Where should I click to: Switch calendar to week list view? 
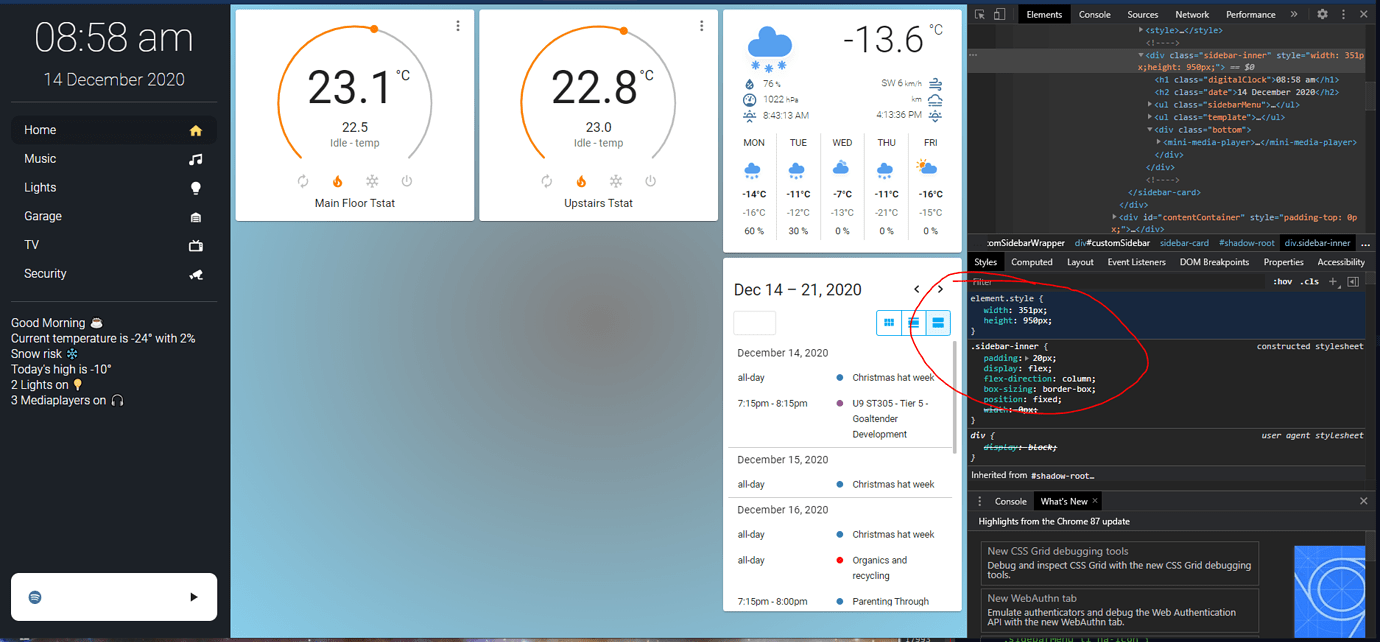[913, 323]
